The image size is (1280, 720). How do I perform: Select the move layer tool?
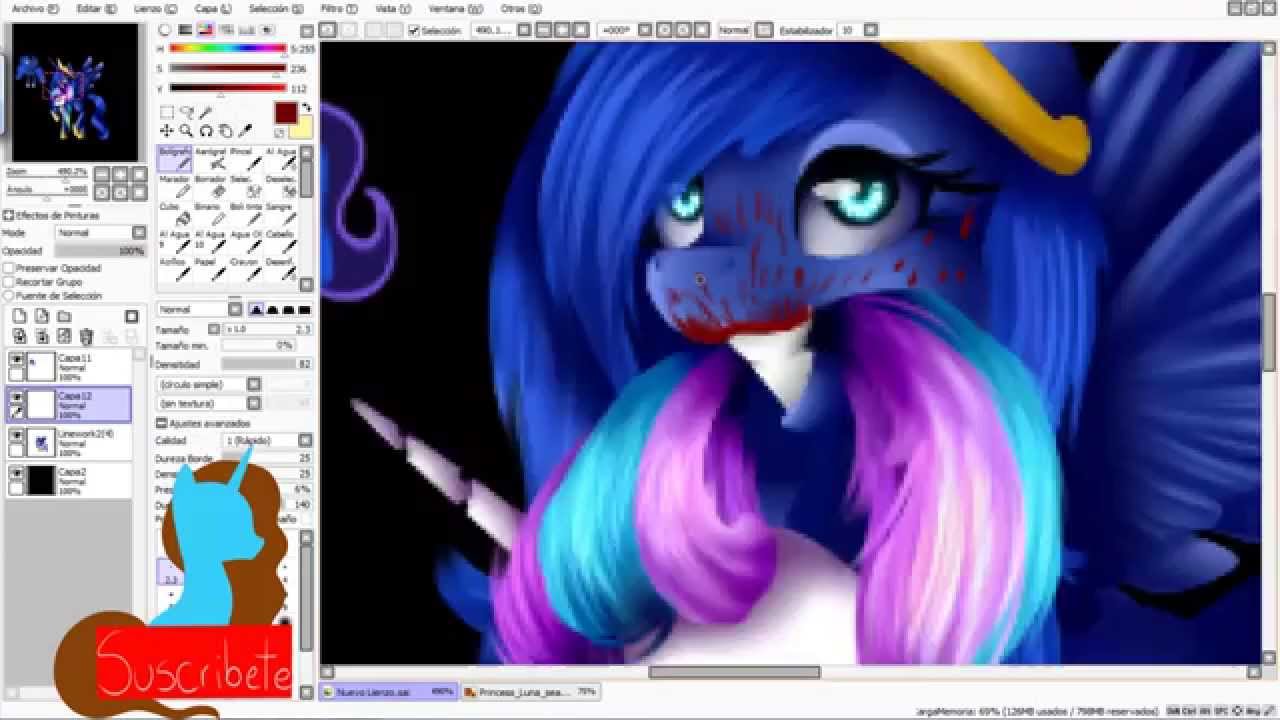167,131
